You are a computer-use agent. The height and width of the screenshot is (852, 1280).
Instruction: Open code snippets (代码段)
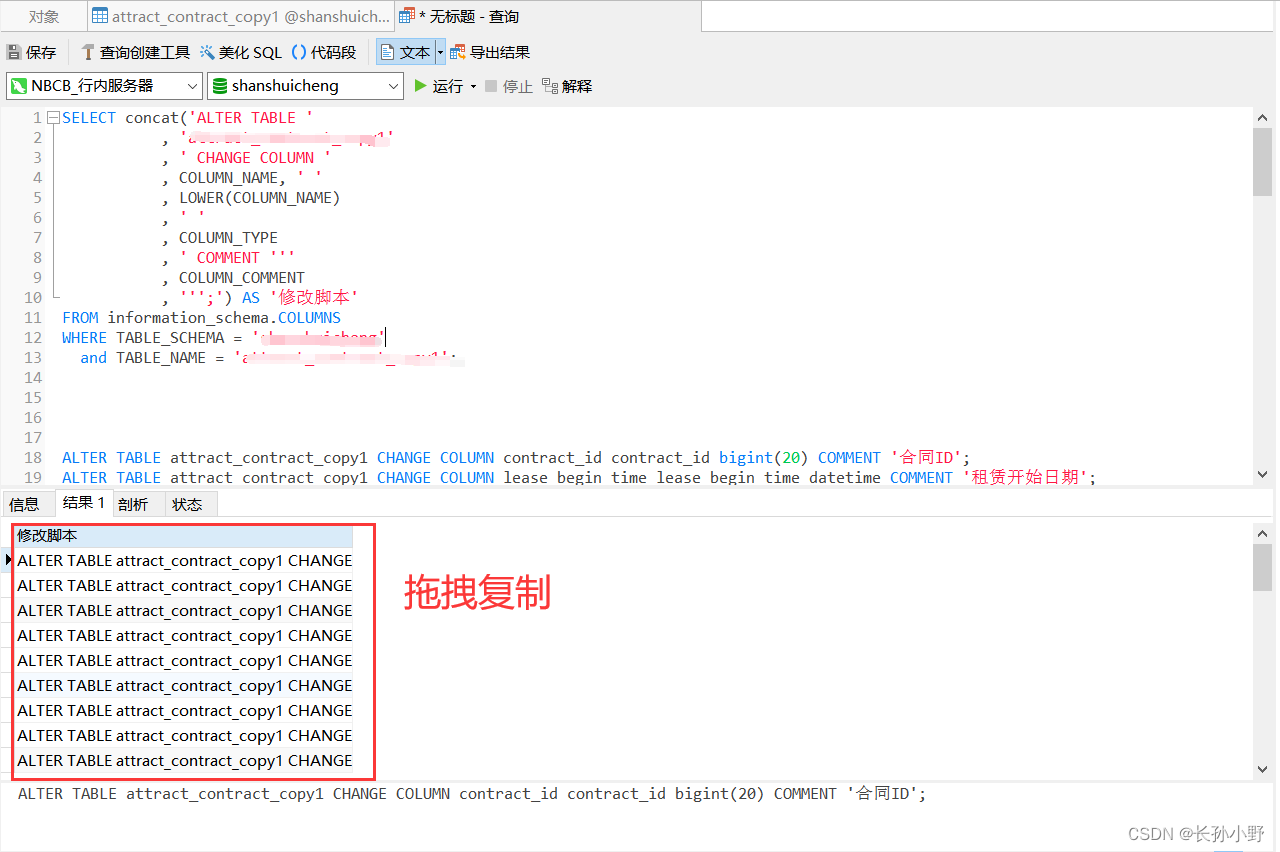[324, 52]
